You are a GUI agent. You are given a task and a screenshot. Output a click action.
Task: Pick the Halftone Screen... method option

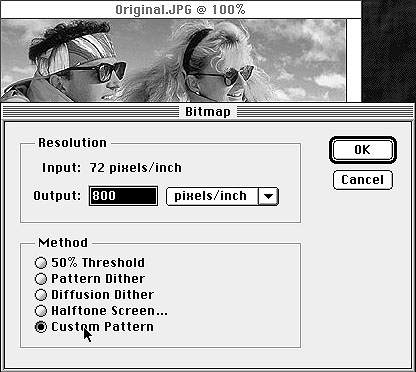[41, 311]
